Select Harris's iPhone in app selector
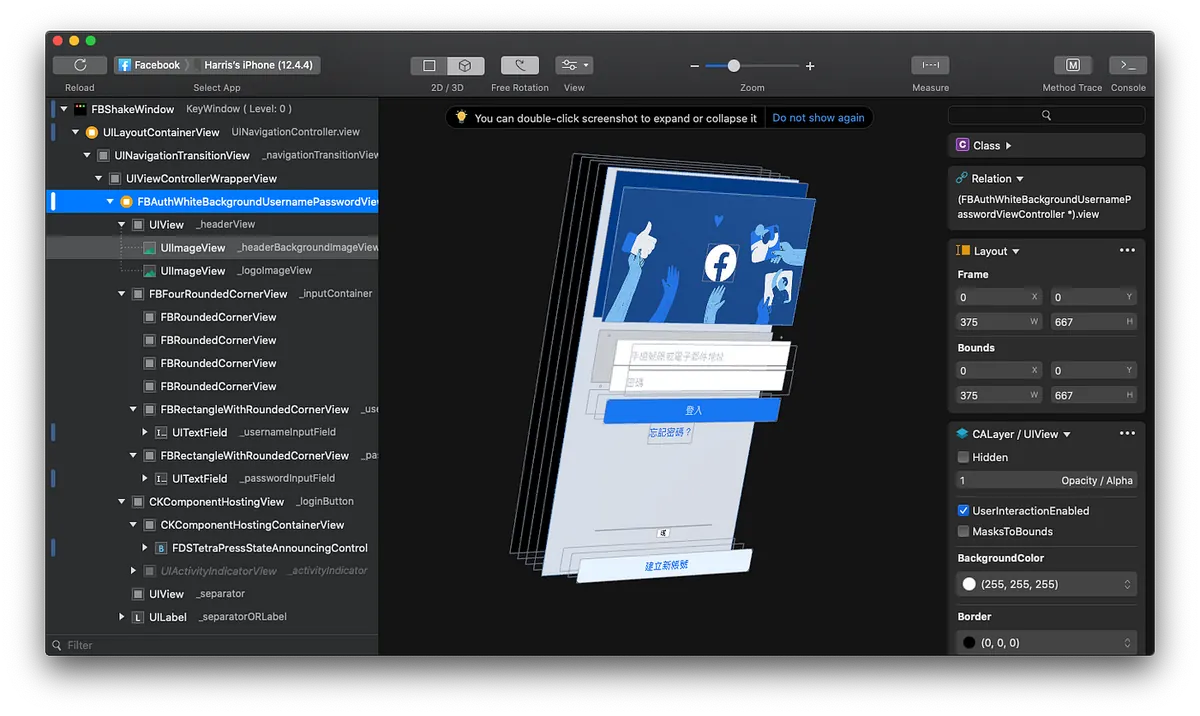Image resolution: width=1200 pixels, height=716 pixels. (256, 65)
